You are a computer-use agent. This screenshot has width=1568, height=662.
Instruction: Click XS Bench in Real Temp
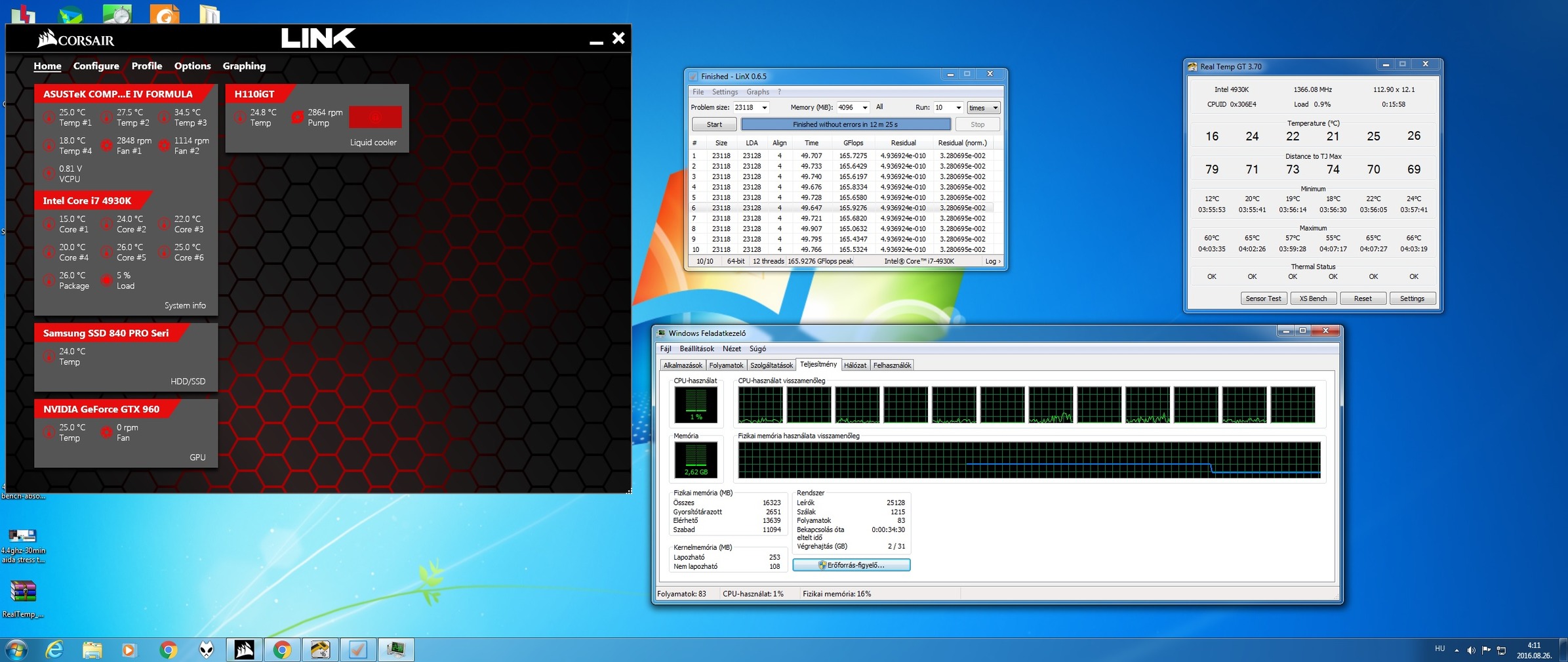coord(1313,299)
